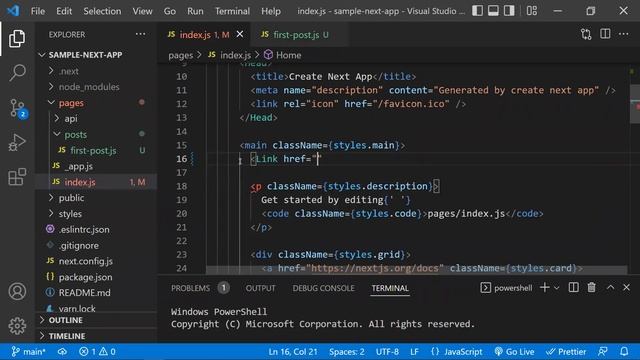The height and width of the screenshot is (360, 640).
Task: Close the index.js editor tab
Action: (240, 34)
